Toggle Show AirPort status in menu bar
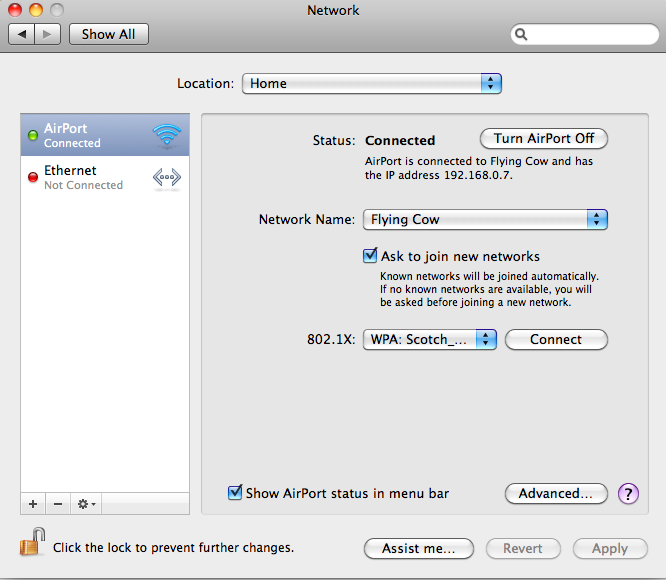 pyautogui.click(x=235, y=493)
